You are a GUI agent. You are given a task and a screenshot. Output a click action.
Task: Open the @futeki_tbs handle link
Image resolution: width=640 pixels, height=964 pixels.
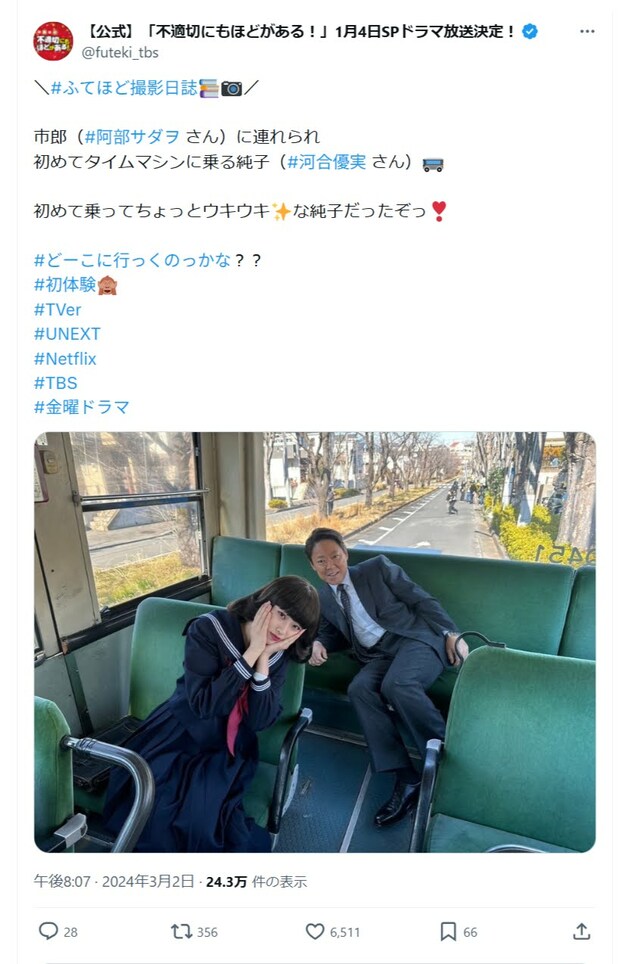[x=120, y=53]
